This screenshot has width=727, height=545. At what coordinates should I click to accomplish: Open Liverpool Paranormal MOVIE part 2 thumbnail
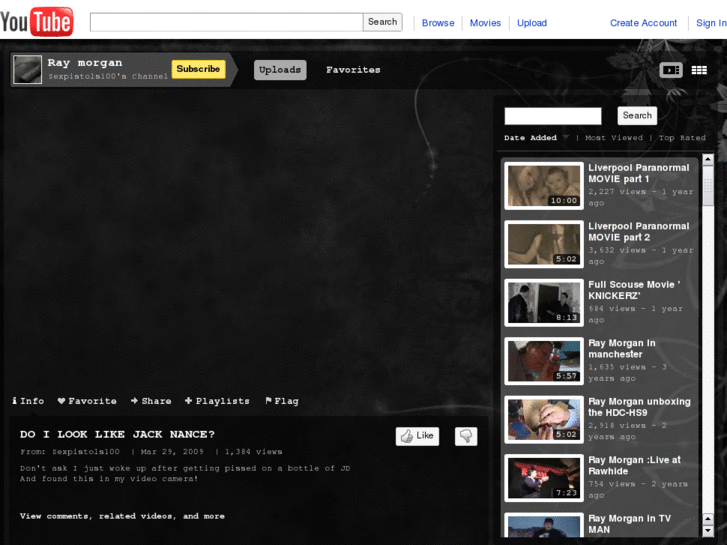click(544, 244)
